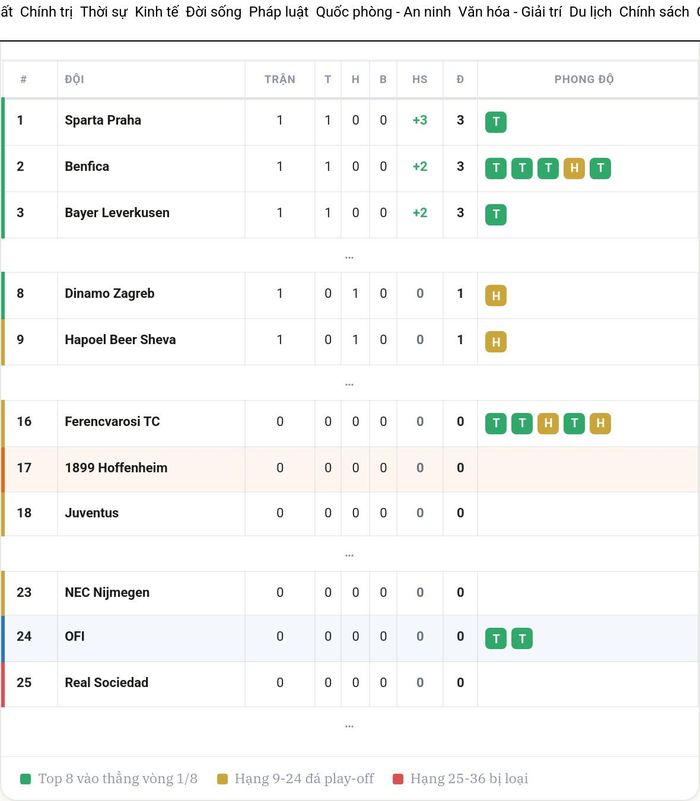This screenshot has width=700, height=801.
Task: Click Benfica's first green T badge
Action: (496, 168)
